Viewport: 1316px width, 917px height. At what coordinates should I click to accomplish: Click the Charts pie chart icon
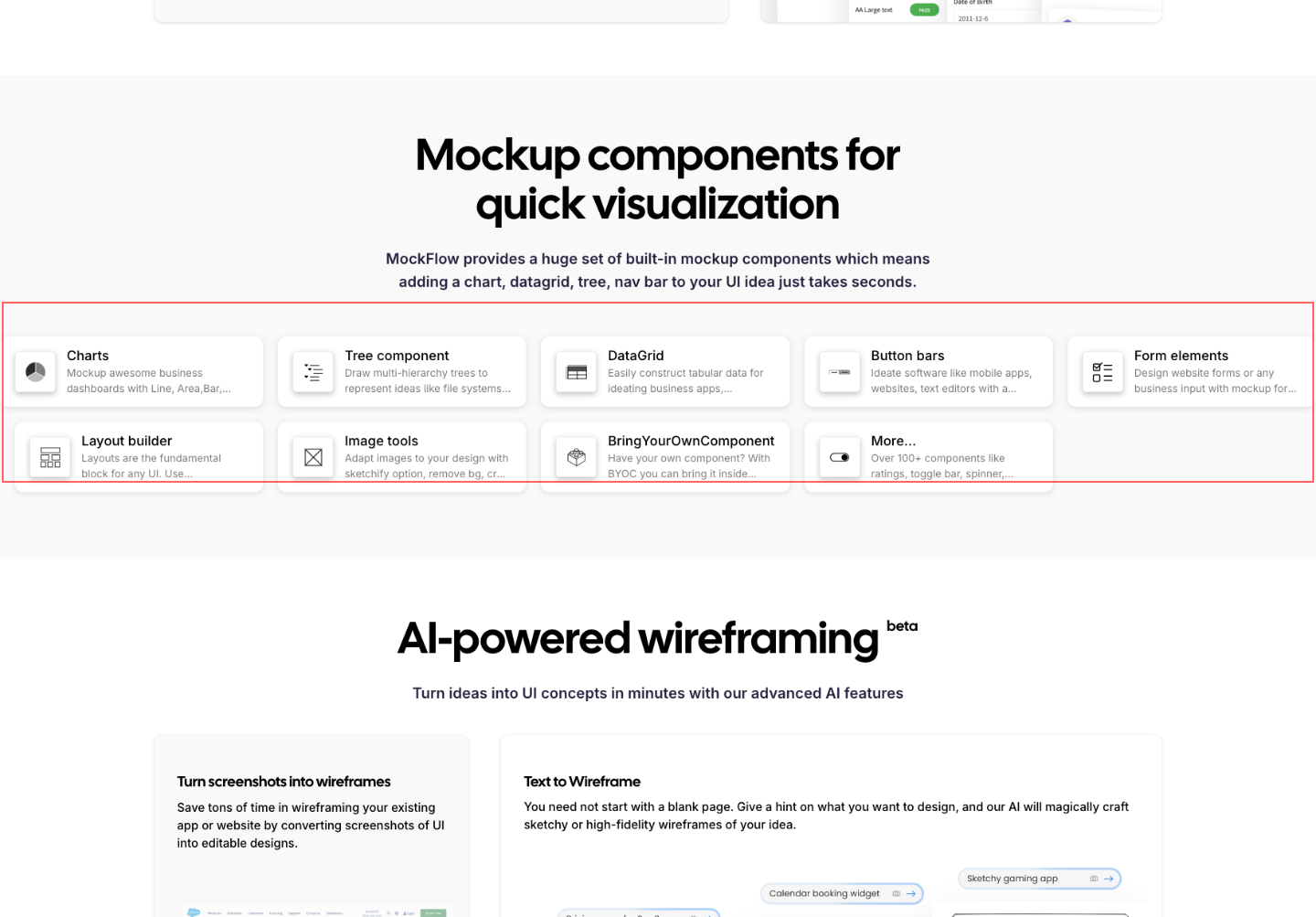pos(36,372)
